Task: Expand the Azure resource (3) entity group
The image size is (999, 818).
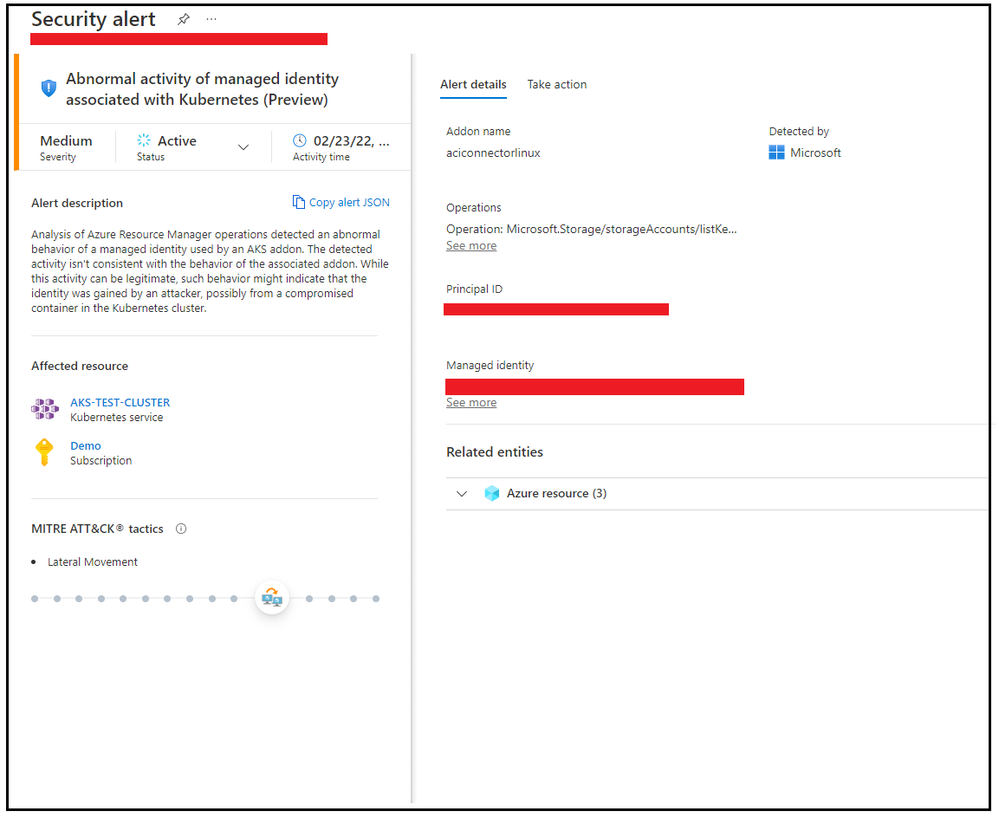Action: tap(462, 494)
